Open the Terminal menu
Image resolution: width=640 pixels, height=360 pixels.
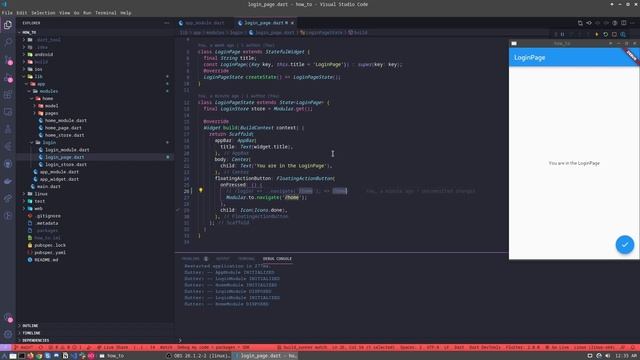pyautogui.click(x=106, y=13)
